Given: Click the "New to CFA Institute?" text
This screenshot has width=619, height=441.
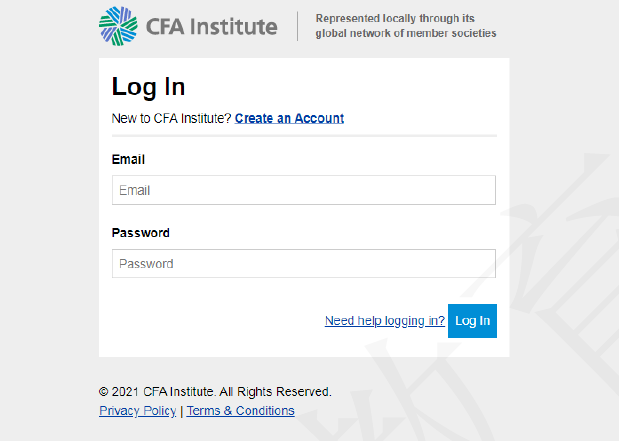Looking at the screenshot, I should tap(171, 118).
